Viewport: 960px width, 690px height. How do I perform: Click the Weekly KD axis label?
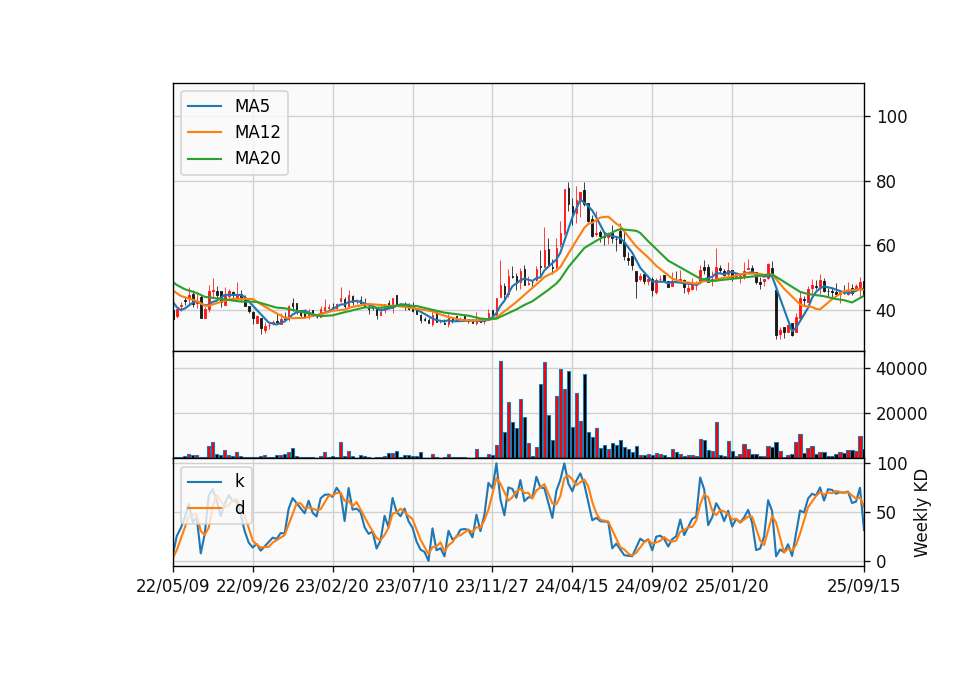(921, 513)
